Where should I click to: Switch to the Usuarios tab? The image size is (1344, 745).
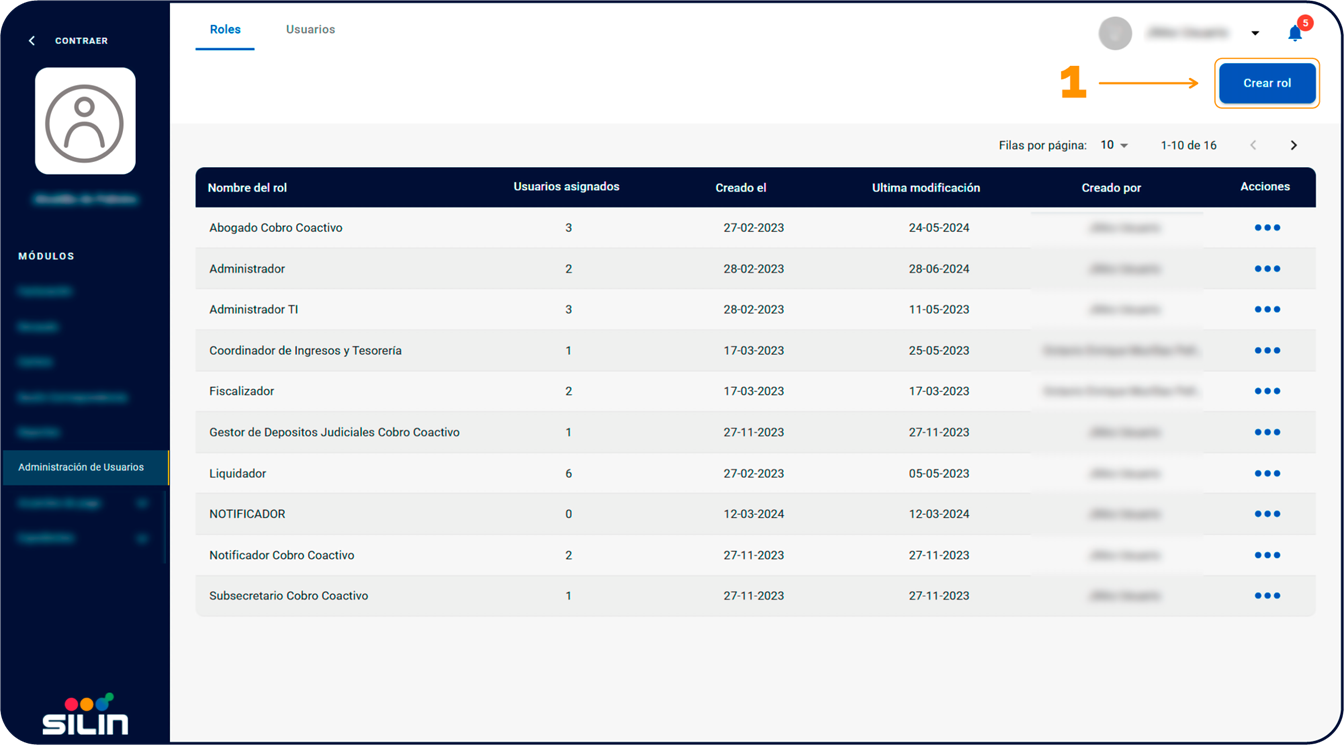point(310,30)
